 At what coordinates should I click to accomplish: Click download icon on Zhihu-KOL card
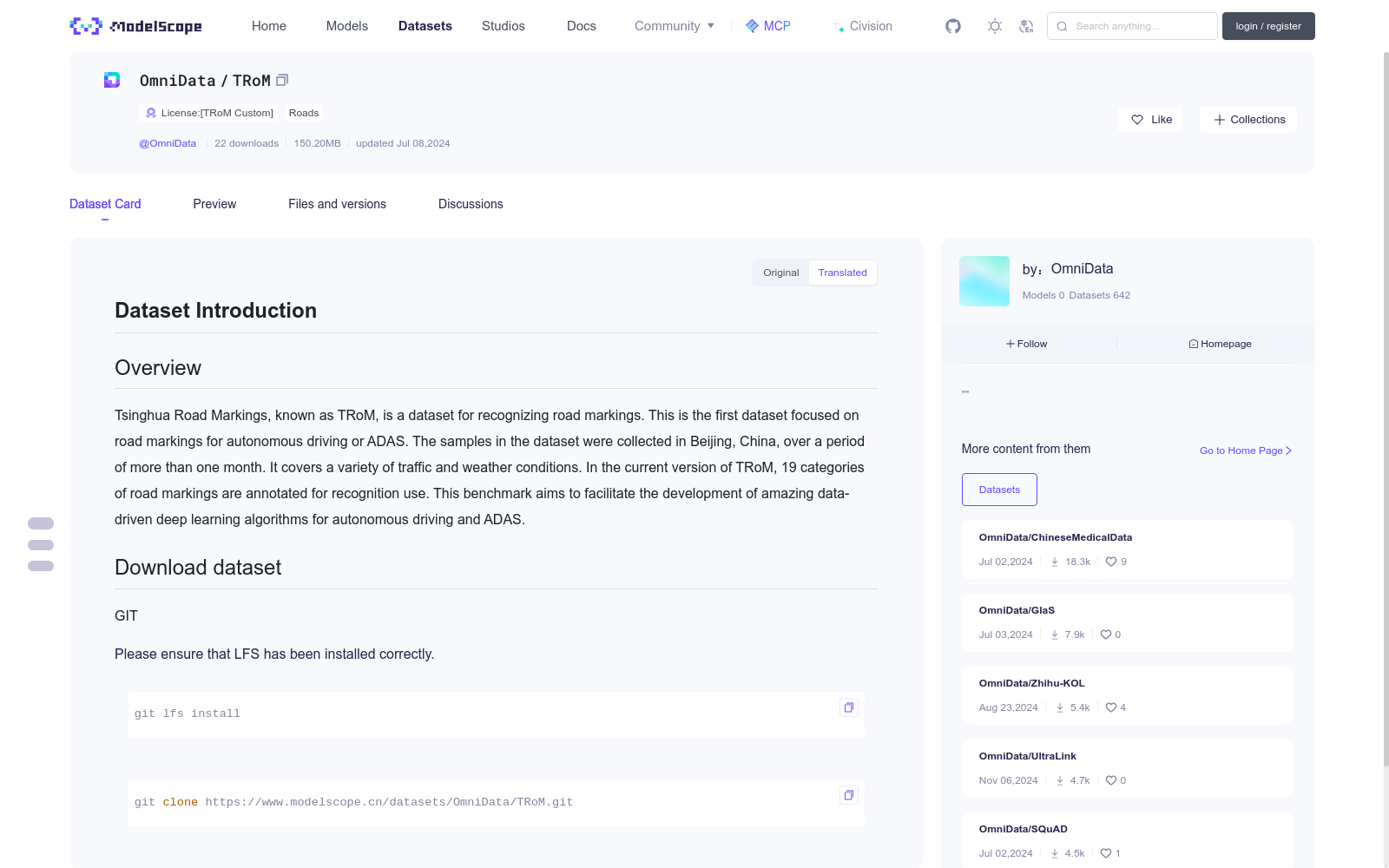(1060, 707)
